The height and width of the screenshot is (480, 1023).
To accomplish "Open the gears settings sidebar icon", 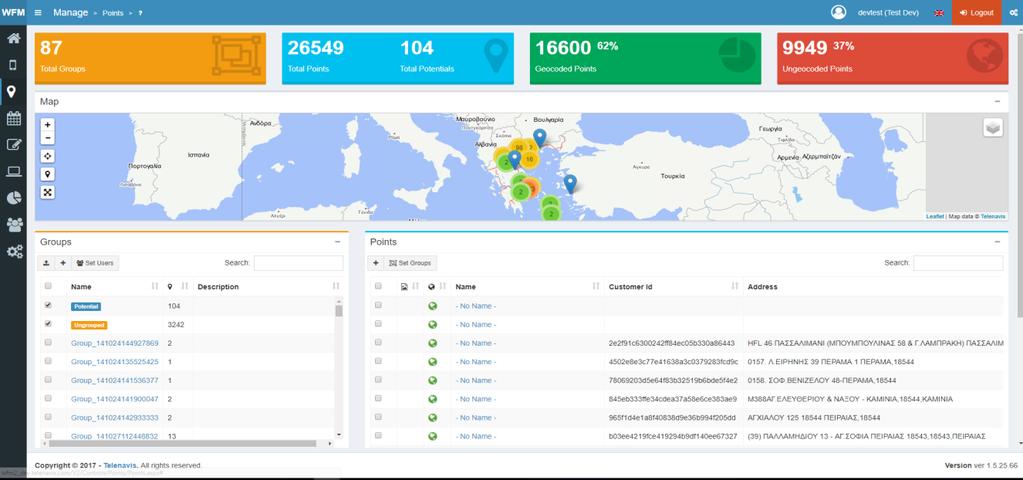I will point(13,252).
